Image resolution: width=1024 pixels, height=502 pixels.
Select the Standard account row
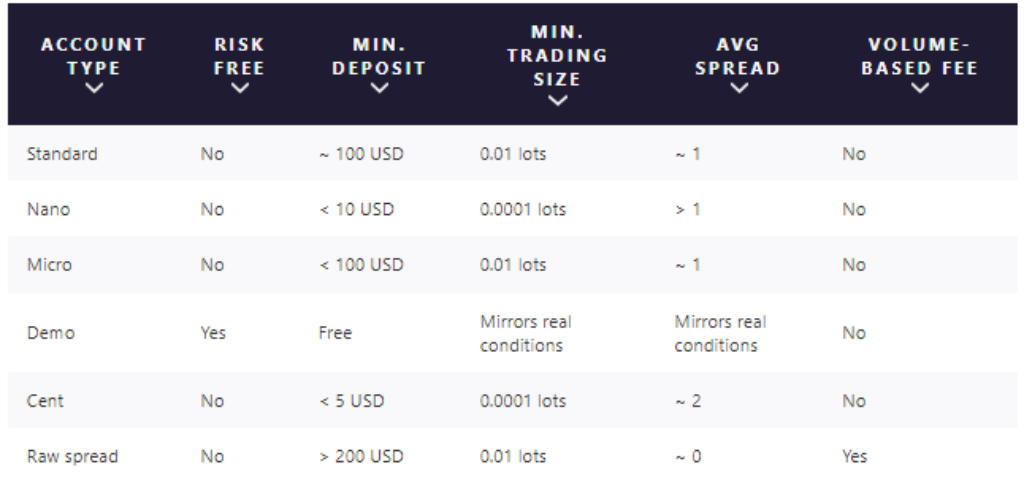tap(513, 153)
